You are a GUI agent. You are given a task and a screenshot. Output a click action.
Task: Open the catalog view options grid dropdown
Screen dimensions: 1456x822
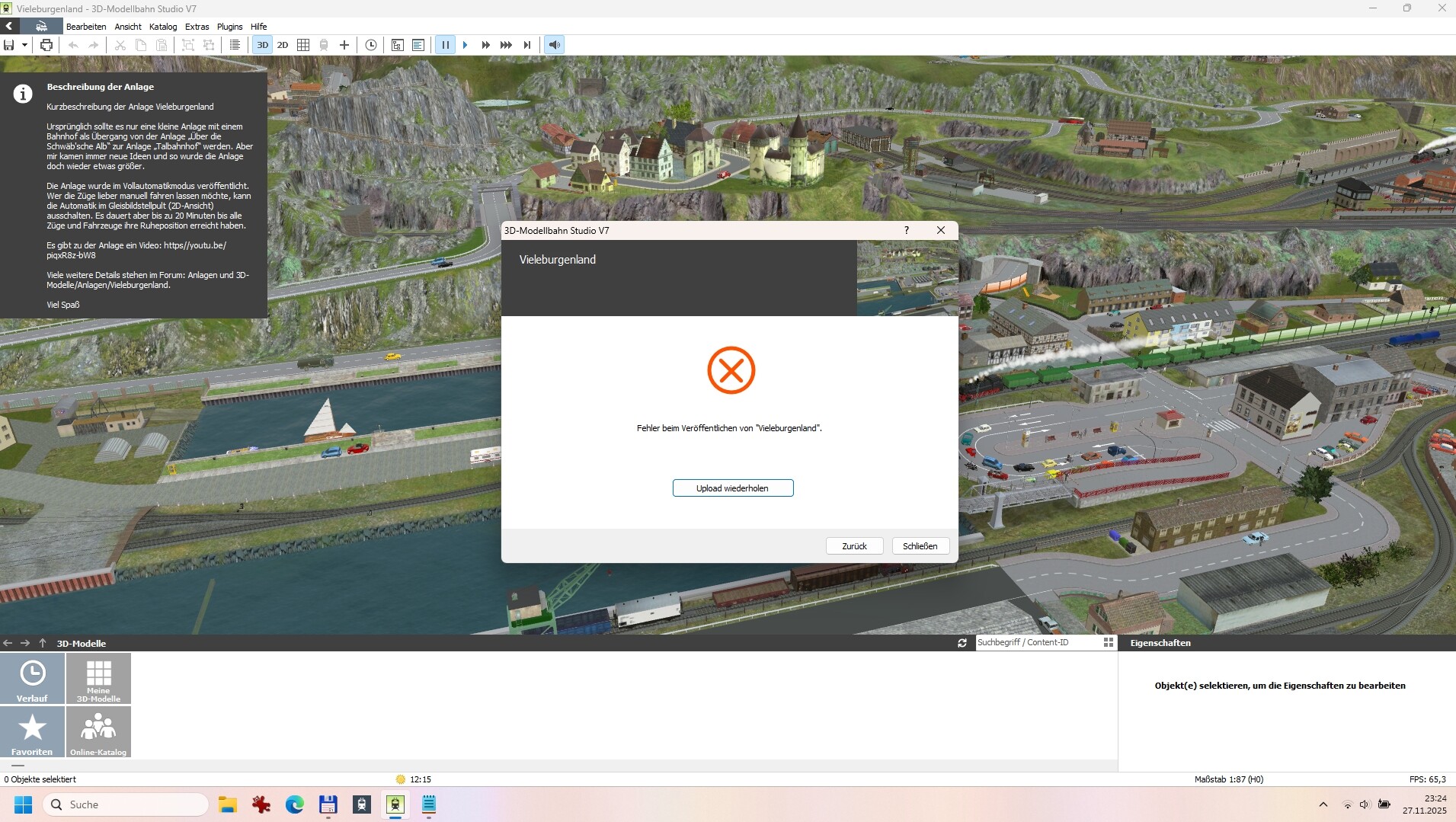point(1109,643)
